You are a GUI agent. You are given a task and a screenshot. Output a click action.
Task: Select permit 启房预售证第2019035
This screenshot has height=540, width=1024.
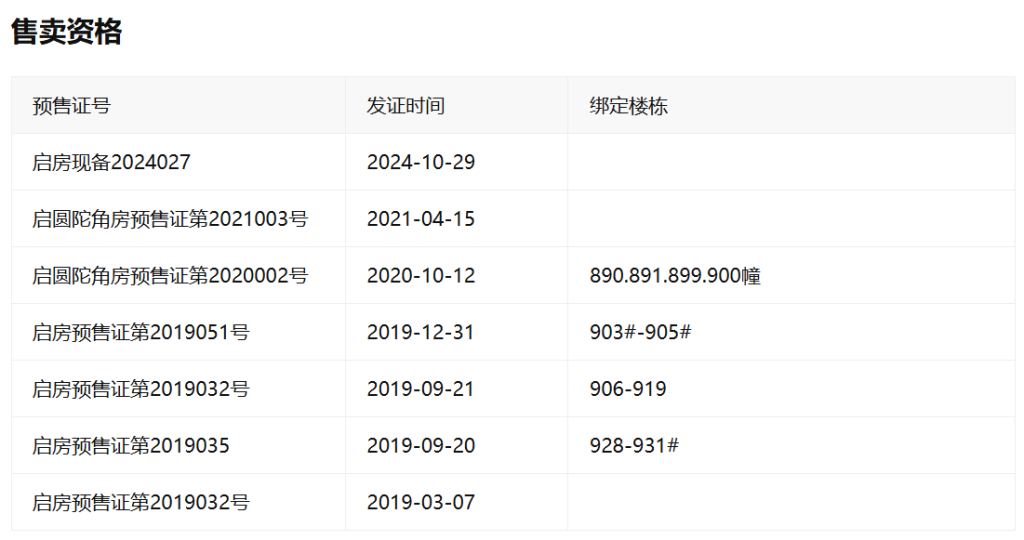(131, 446)
